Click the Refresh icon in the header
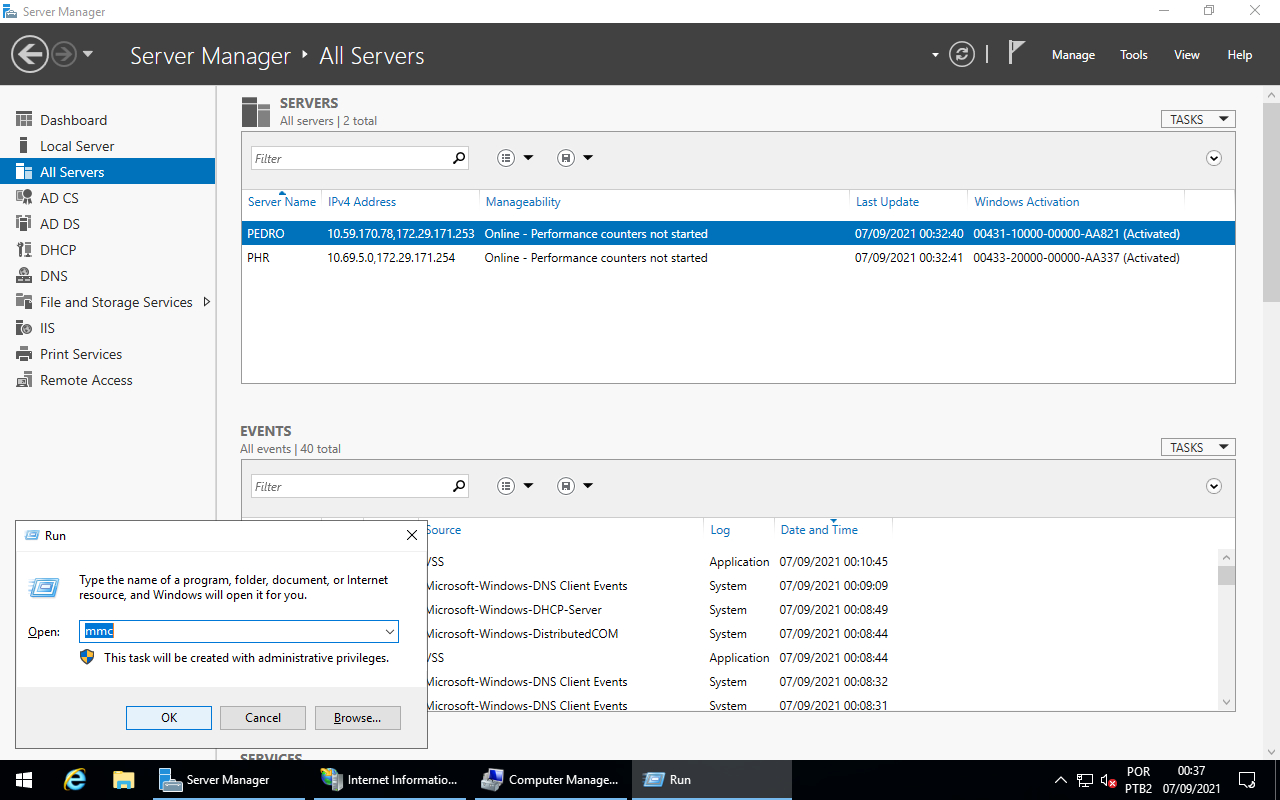1280x800 pixels. (961, 54)
